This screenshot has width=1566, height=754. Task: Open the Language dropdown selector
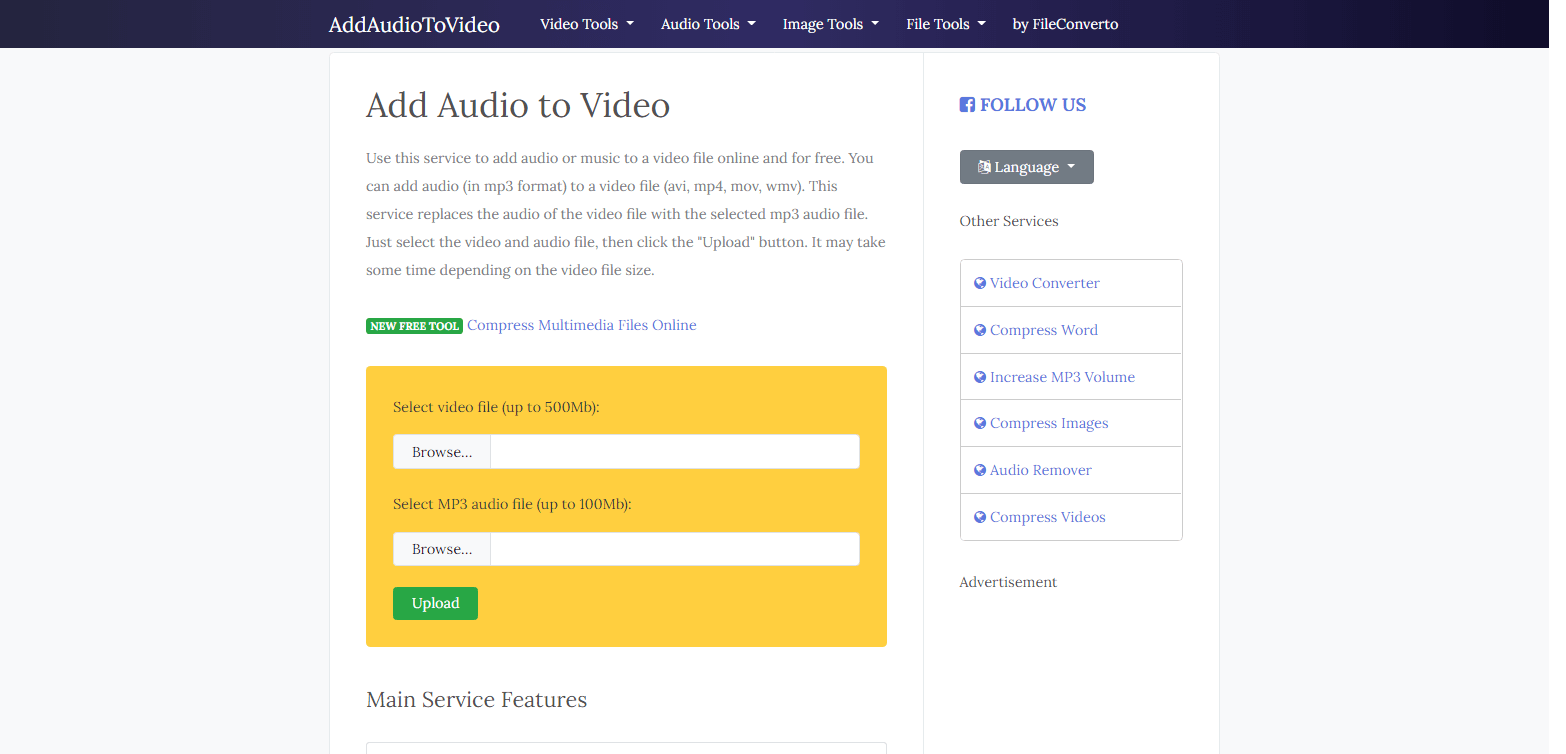pos(1027,167)
